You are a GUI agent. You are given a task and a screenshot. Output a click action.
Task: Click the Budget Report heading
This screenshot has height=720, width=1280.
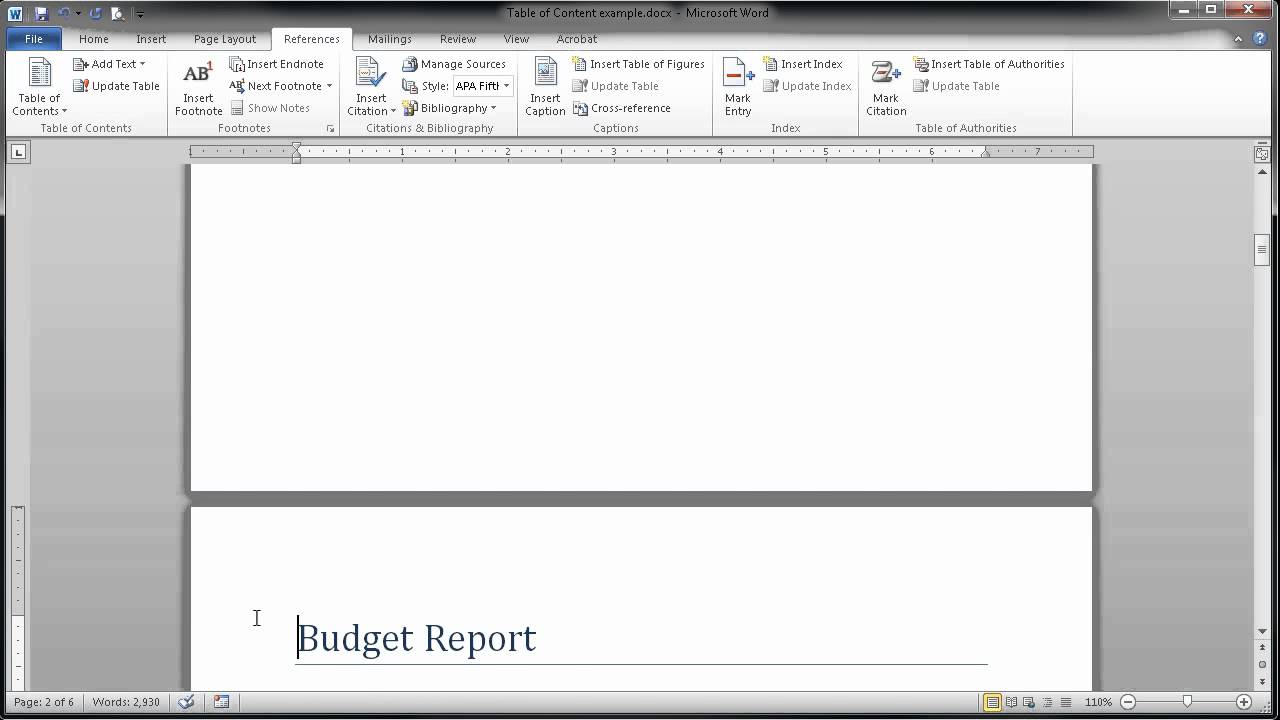(417, 639)
